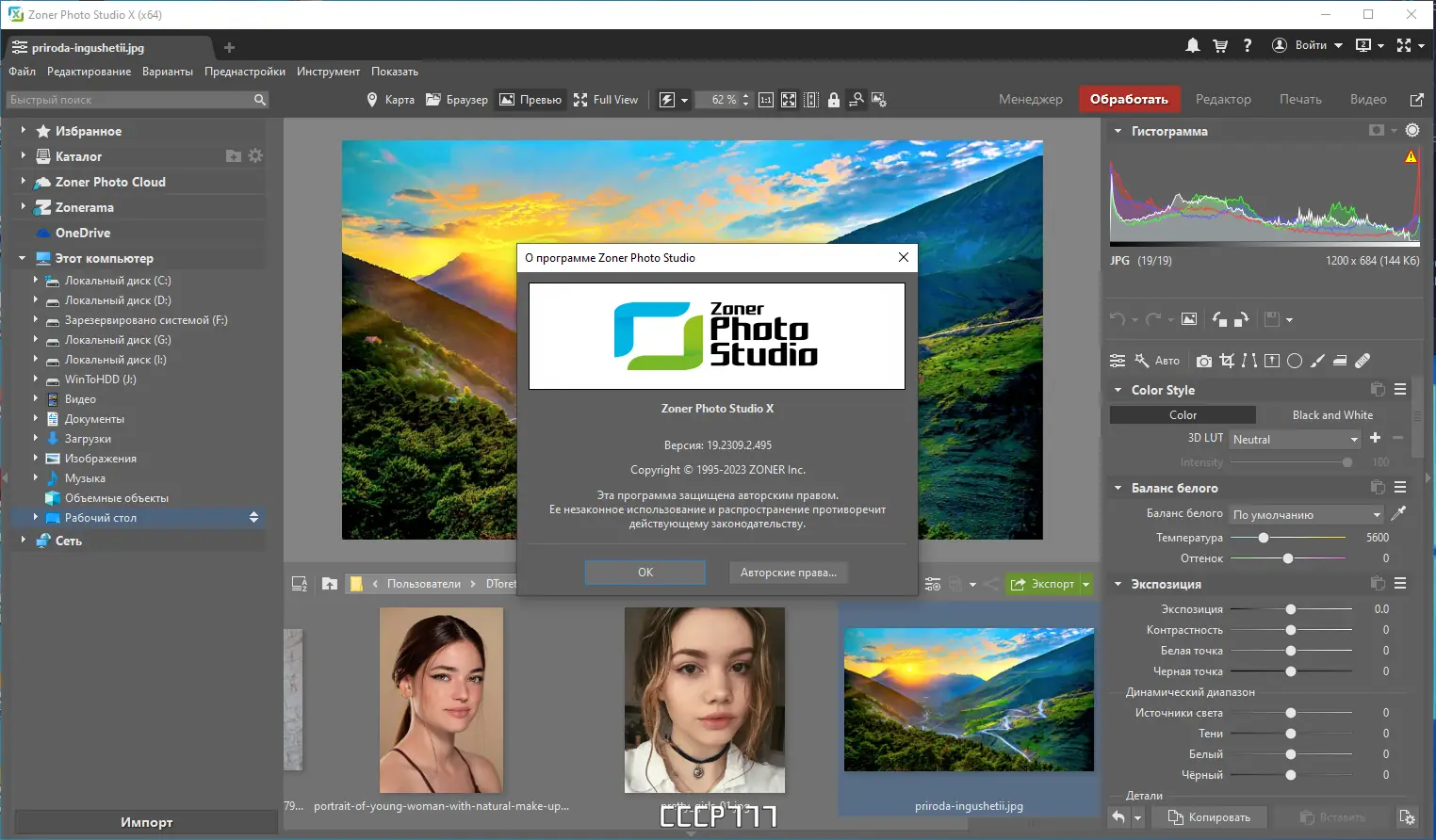The height and width of the screenshot is (840, 1436).
Task: Open the 3D LUT Neutral dropdown
Action: point(1295,439)
